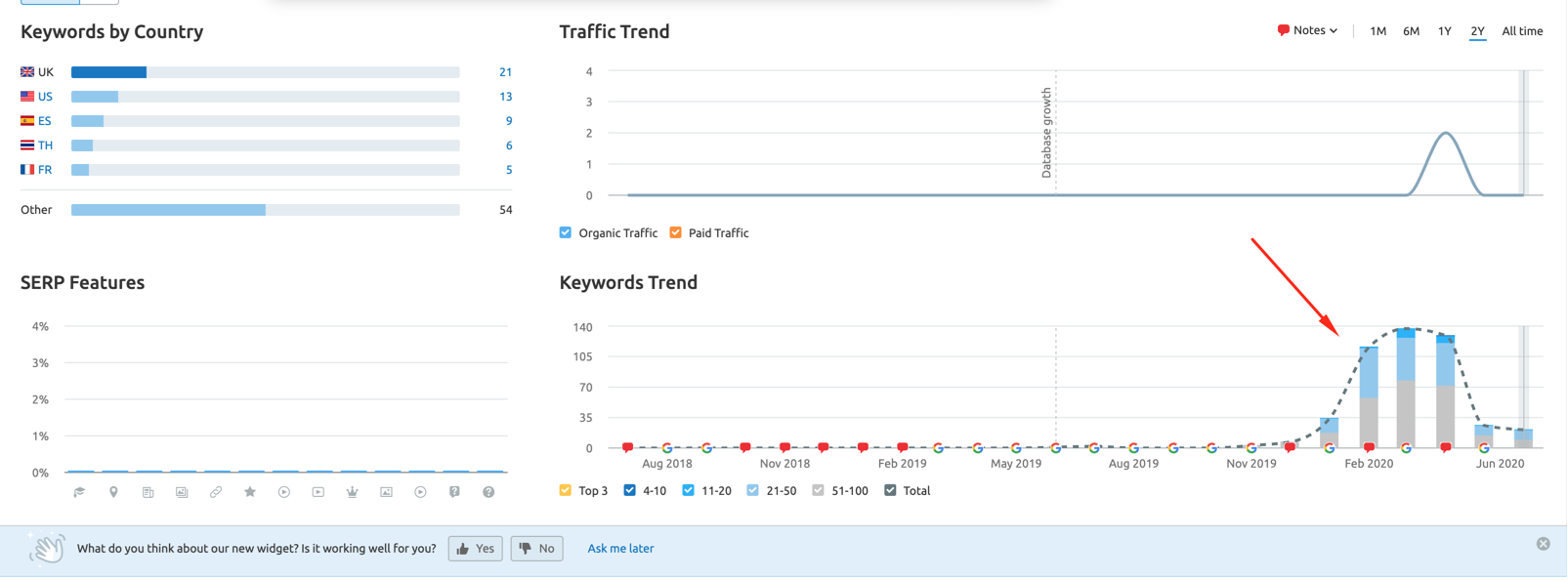The height and width of the screenshot is (580, 1568).
Task: Uncheck the Top 3 keywords checkbox
Action: 566,490
